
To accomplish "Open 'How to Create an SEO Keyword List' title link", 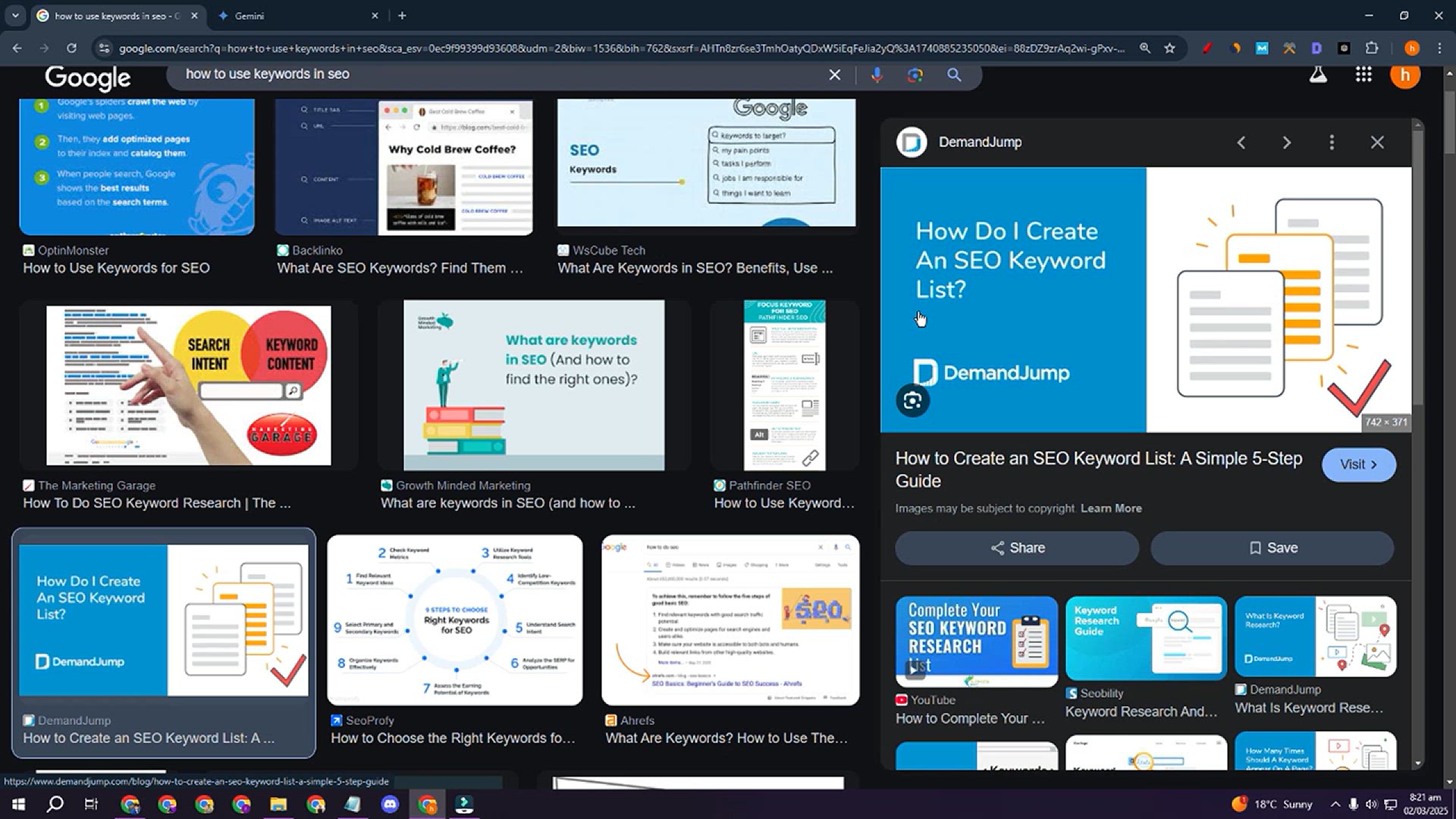I will click(x=1099, y=469).
